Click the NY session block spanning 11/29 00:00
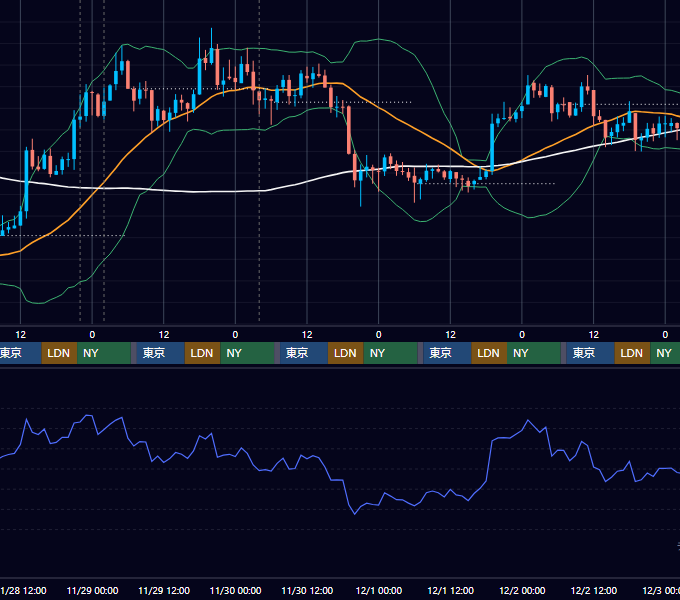 click(x=104, y=353)
